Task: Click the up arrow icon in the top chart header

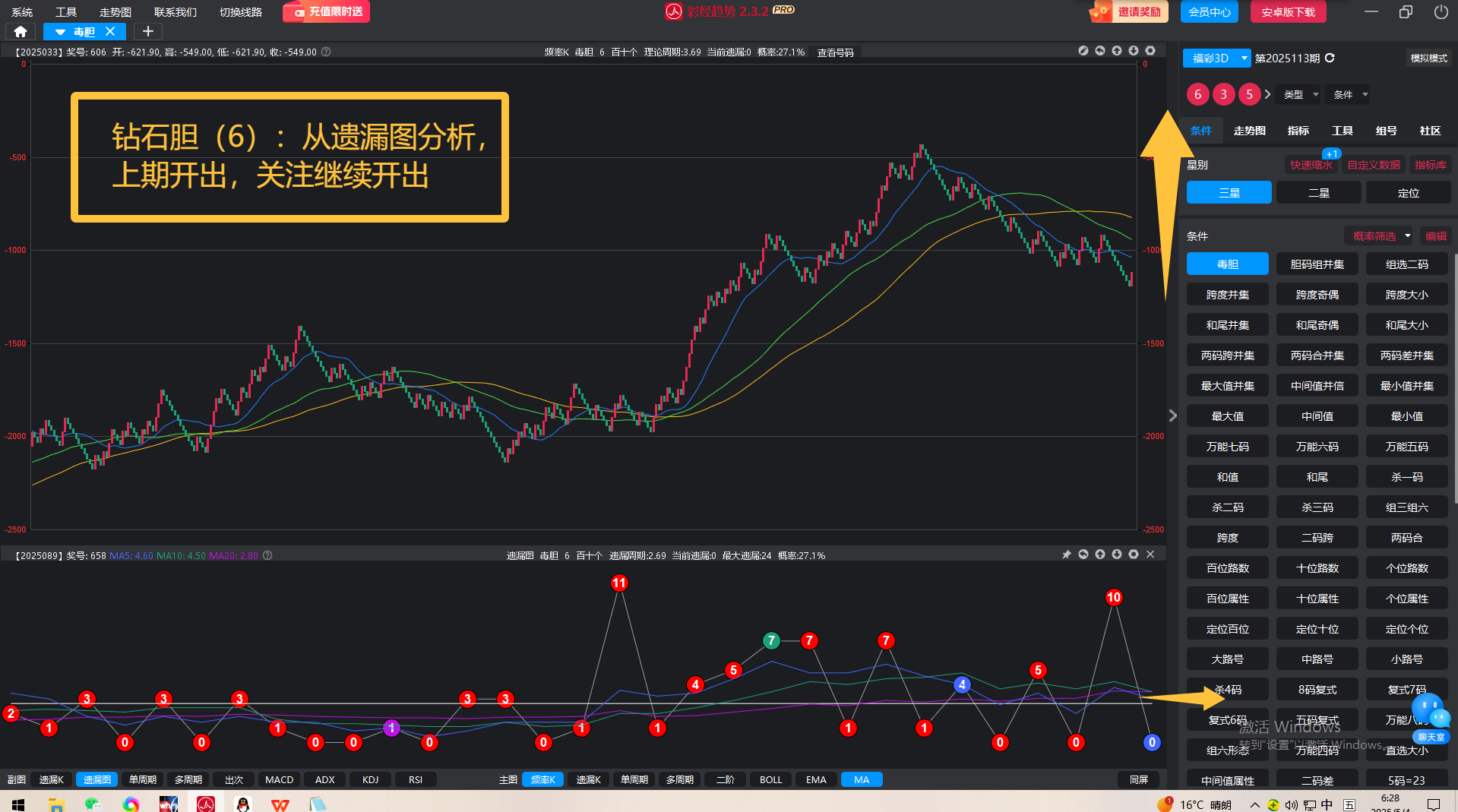Action: coord(1117,51)
